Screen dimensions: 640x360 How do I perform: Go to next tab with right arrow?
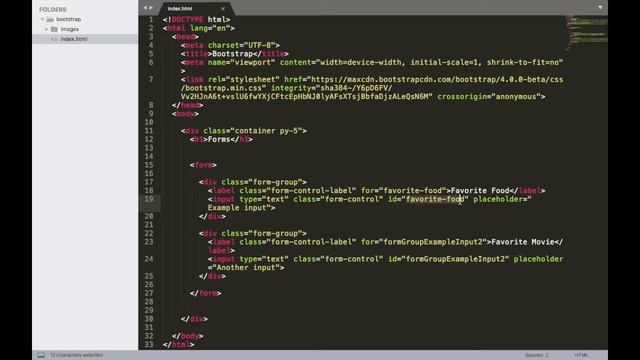[x=151, y=8]
